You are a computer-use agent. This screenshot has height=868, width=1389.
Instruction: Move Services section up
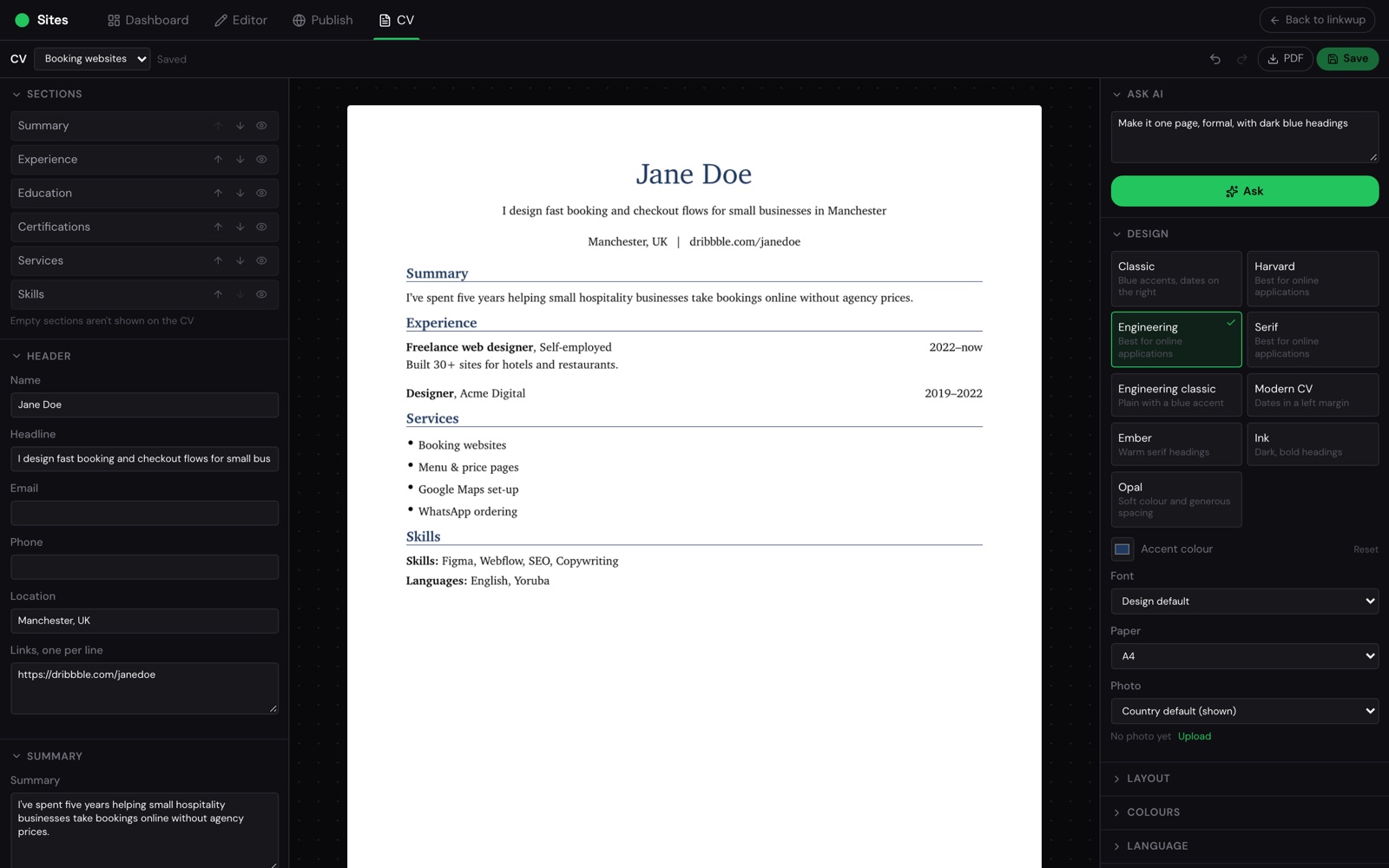pos(218,260)
